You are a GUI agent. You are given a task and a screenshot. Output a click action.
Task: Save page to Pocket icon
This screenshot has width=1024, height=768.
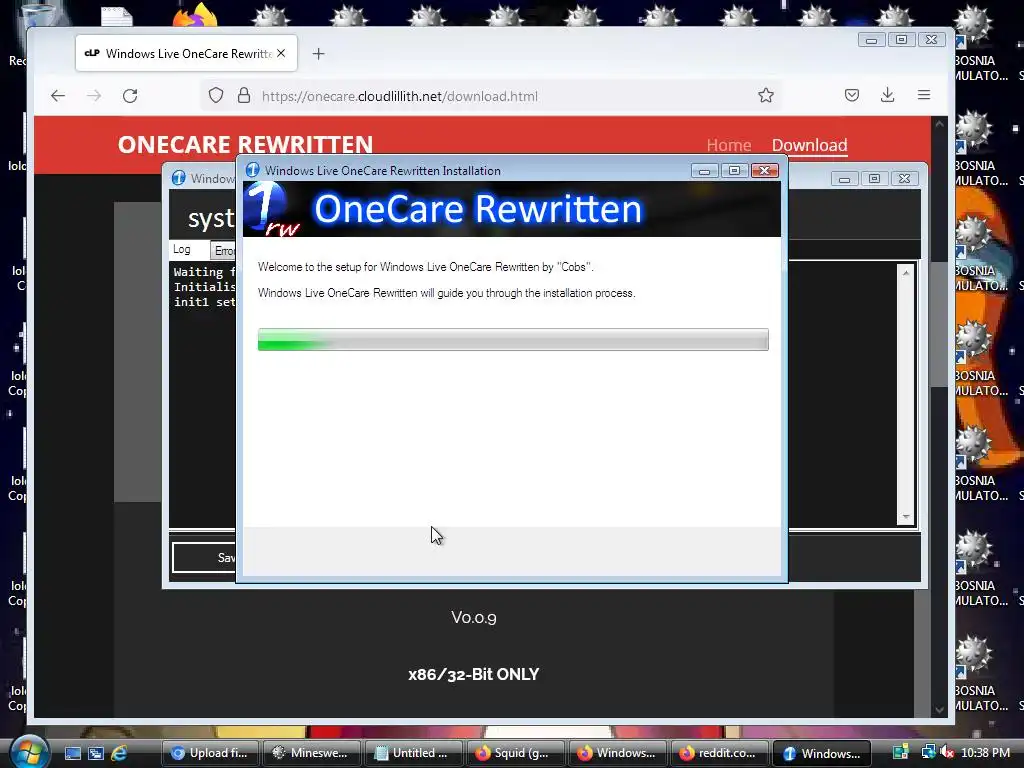click(852, 95)
